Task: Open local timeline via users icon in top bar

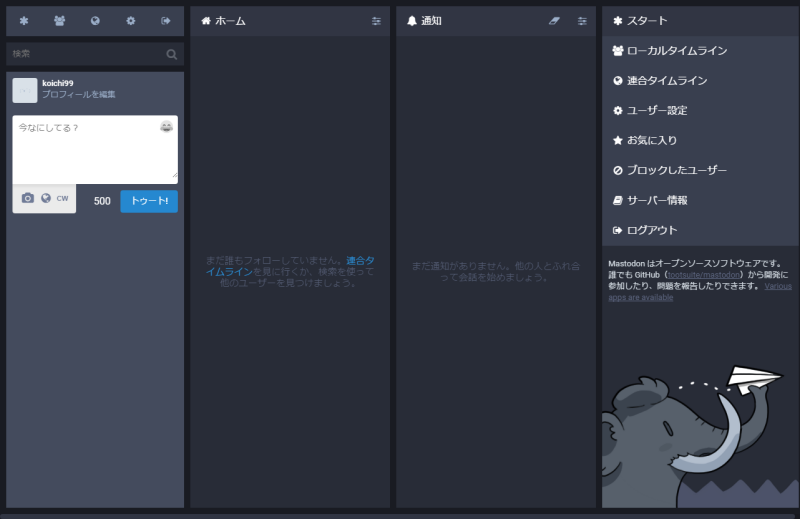Action: click(59, 21)
